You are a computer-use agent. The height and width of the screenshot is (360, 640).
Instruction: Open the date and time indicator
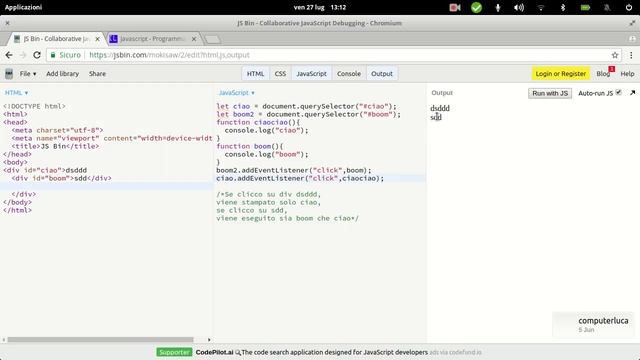[320, 7]
